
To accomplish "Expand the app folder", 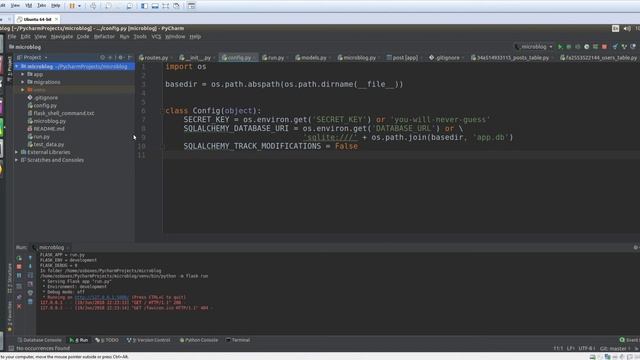I will [23, 74].
